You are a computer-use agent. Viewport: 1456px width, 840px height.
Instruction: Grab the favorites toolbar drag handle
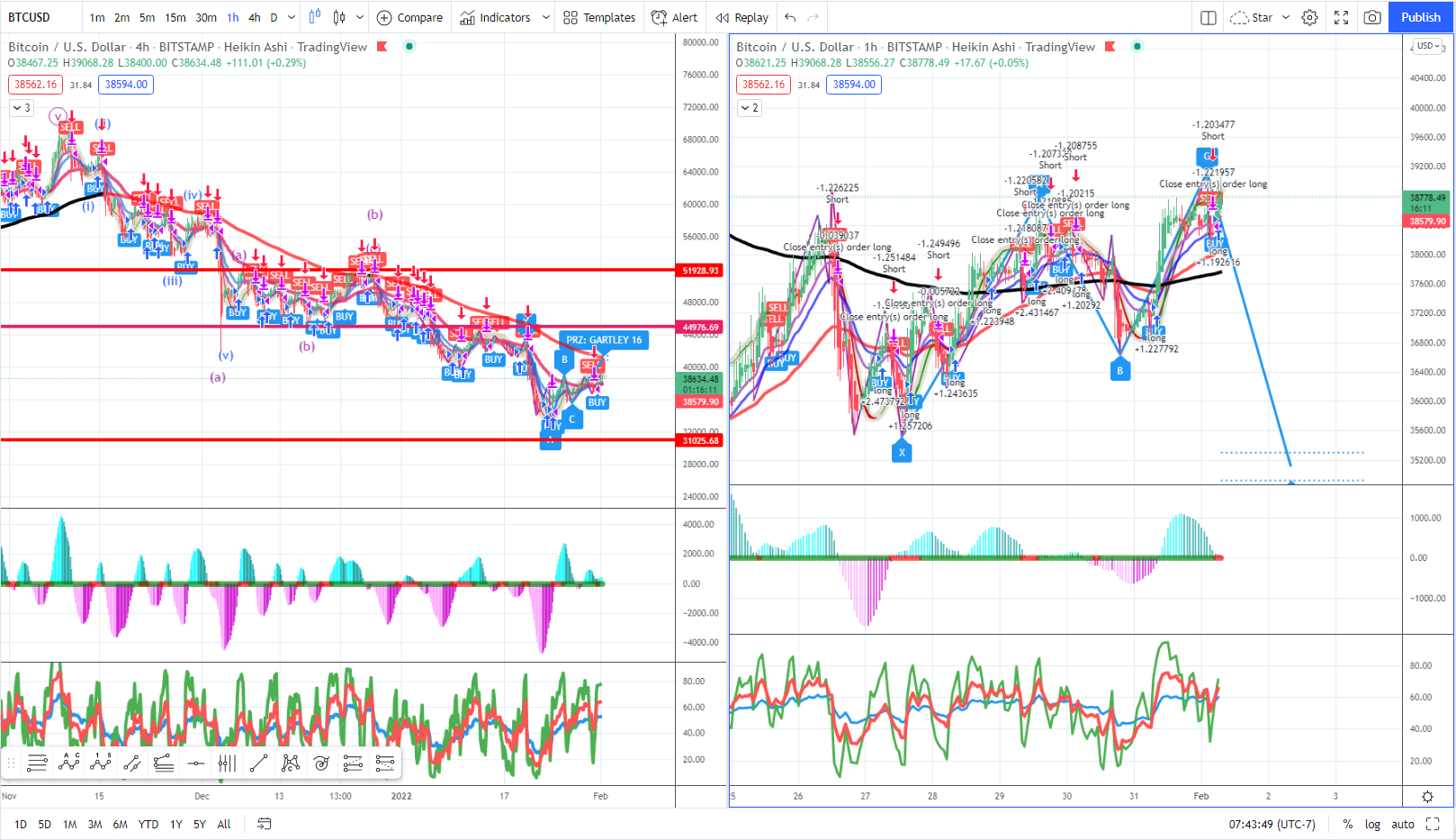[12, 763]
